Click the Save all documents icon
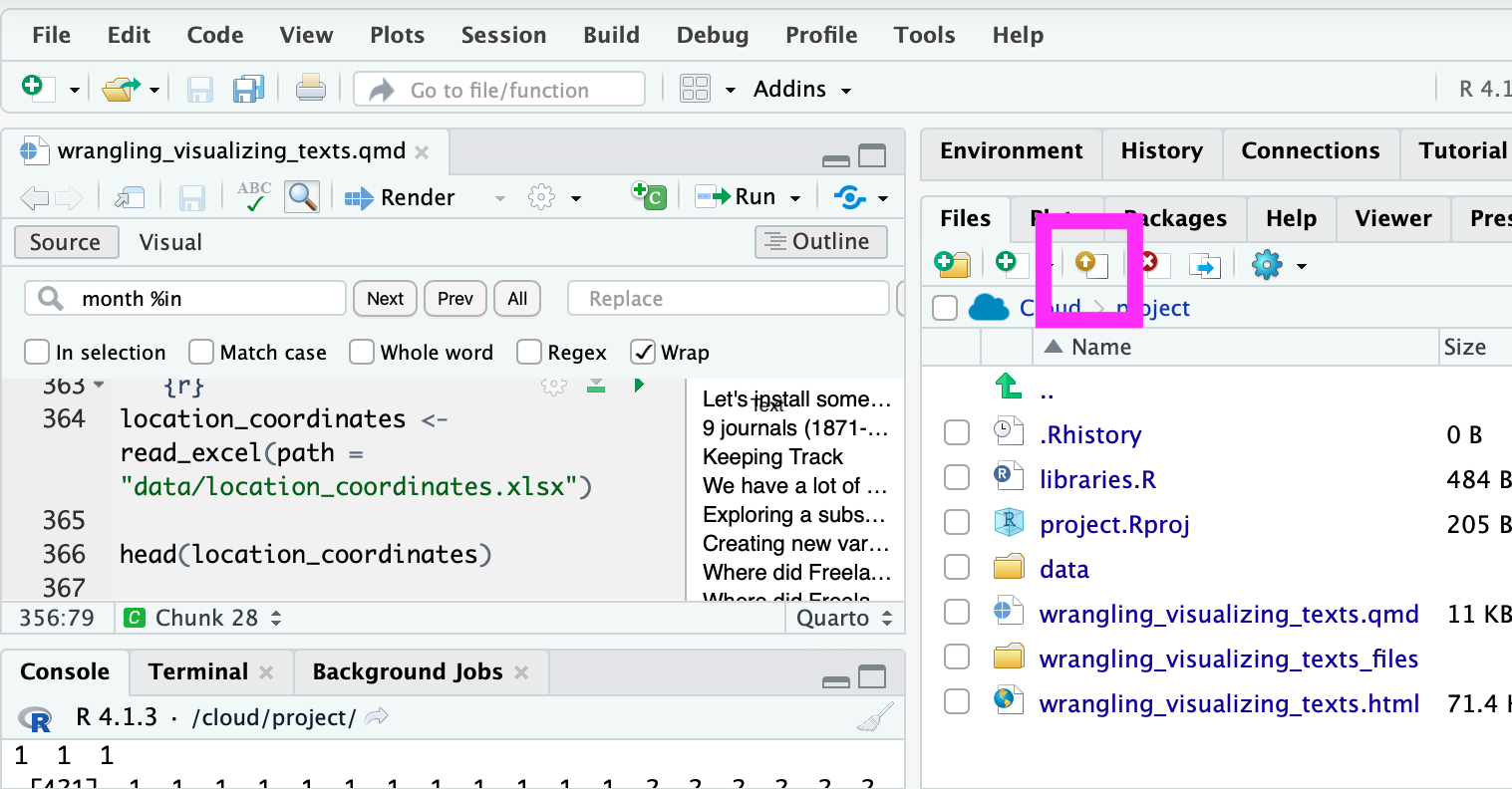The image size is (1512, 789). [247, 90]
